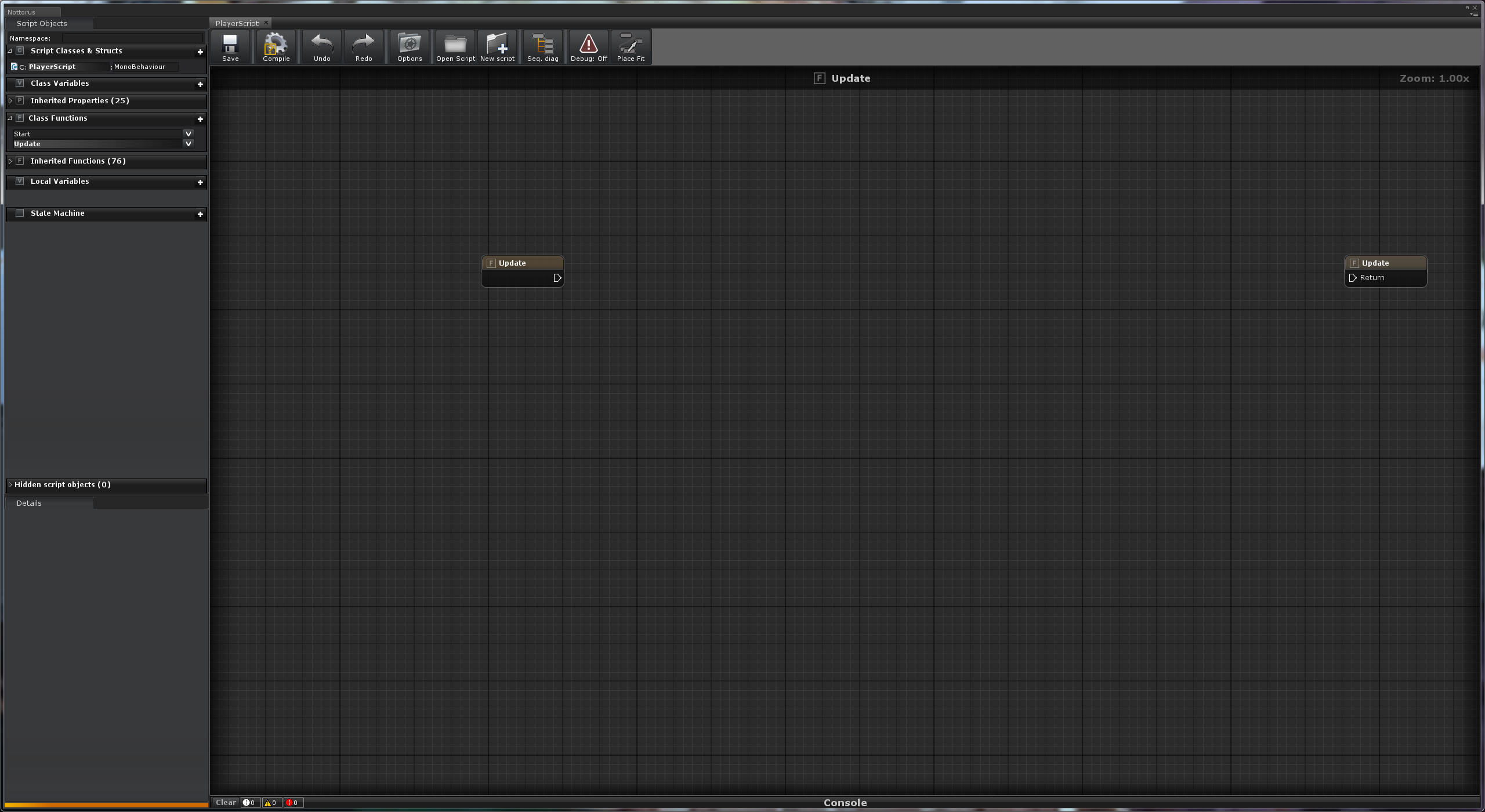Clear the console output
Image resolution: width=1485 pixels, height=812 pixels.
[x=226, y=803]
